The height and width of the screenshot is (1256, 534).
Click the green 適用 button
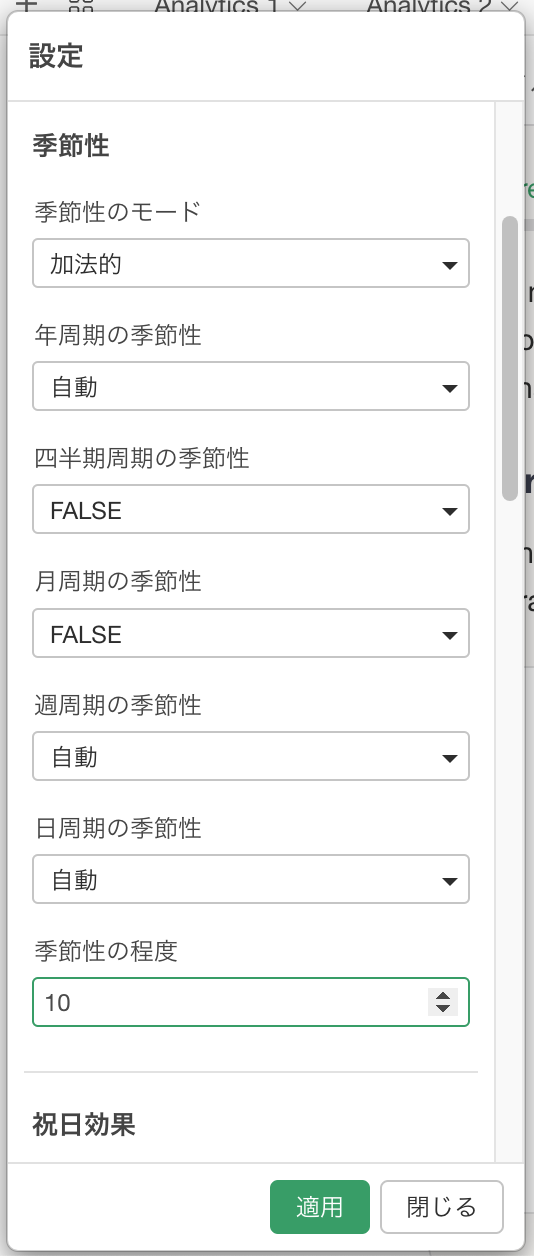click(x=320, y=1207)
